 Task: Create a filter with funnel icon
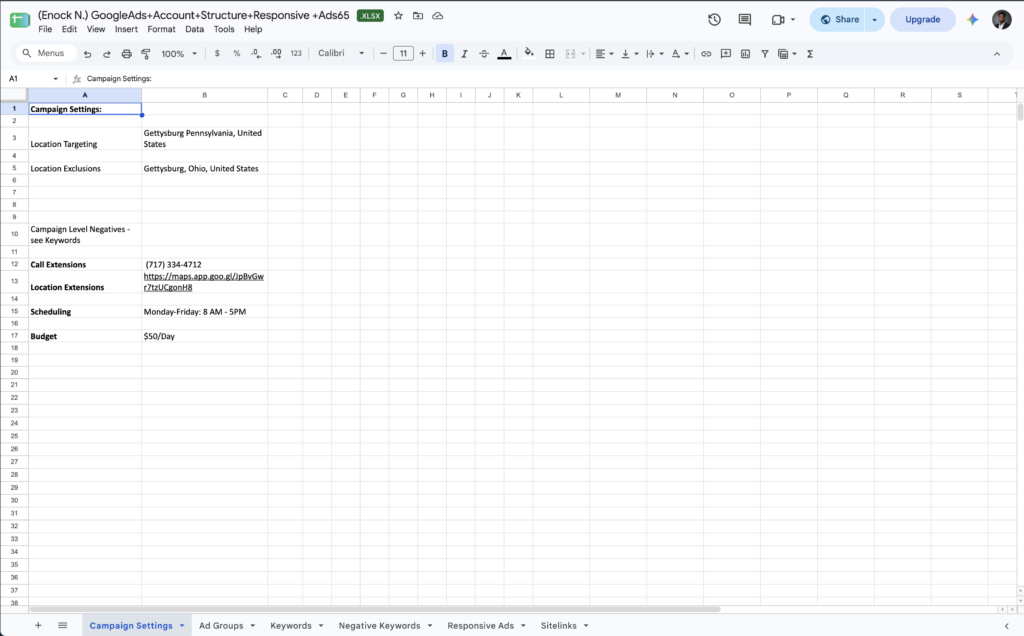[x=765, y=54]
